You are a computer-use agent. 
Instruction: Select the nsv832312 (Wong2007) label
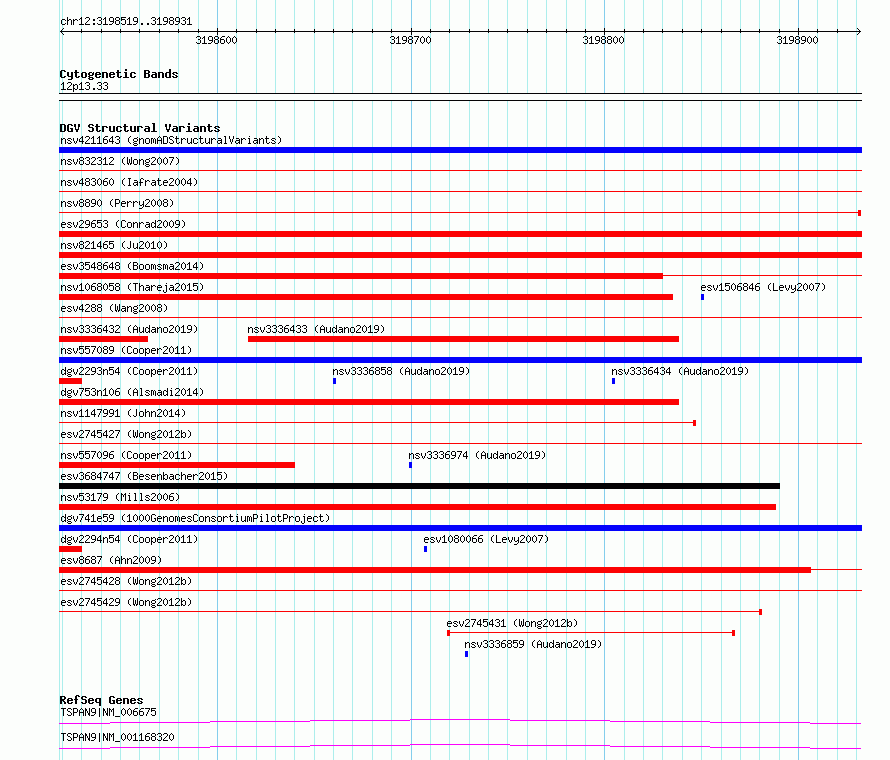click(x=120, y=161)
